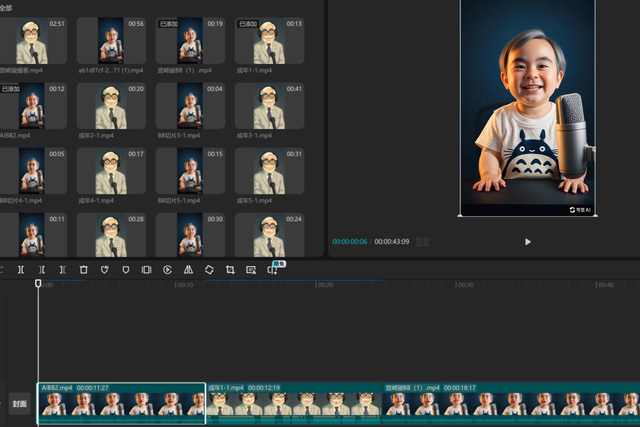The width and height of the screenshot is (640, 427).
Task: Click the freeze frame icon in timeline toolbar
Action: (x=146, y=270)
